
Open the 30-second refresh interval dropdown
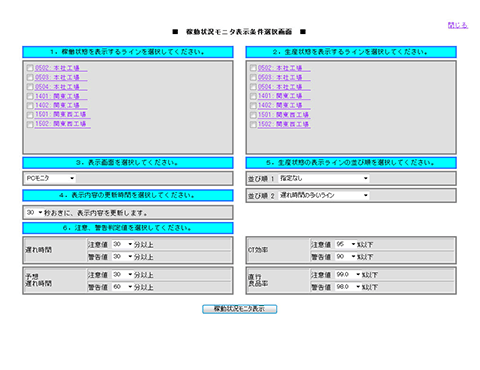coord(34,212)
